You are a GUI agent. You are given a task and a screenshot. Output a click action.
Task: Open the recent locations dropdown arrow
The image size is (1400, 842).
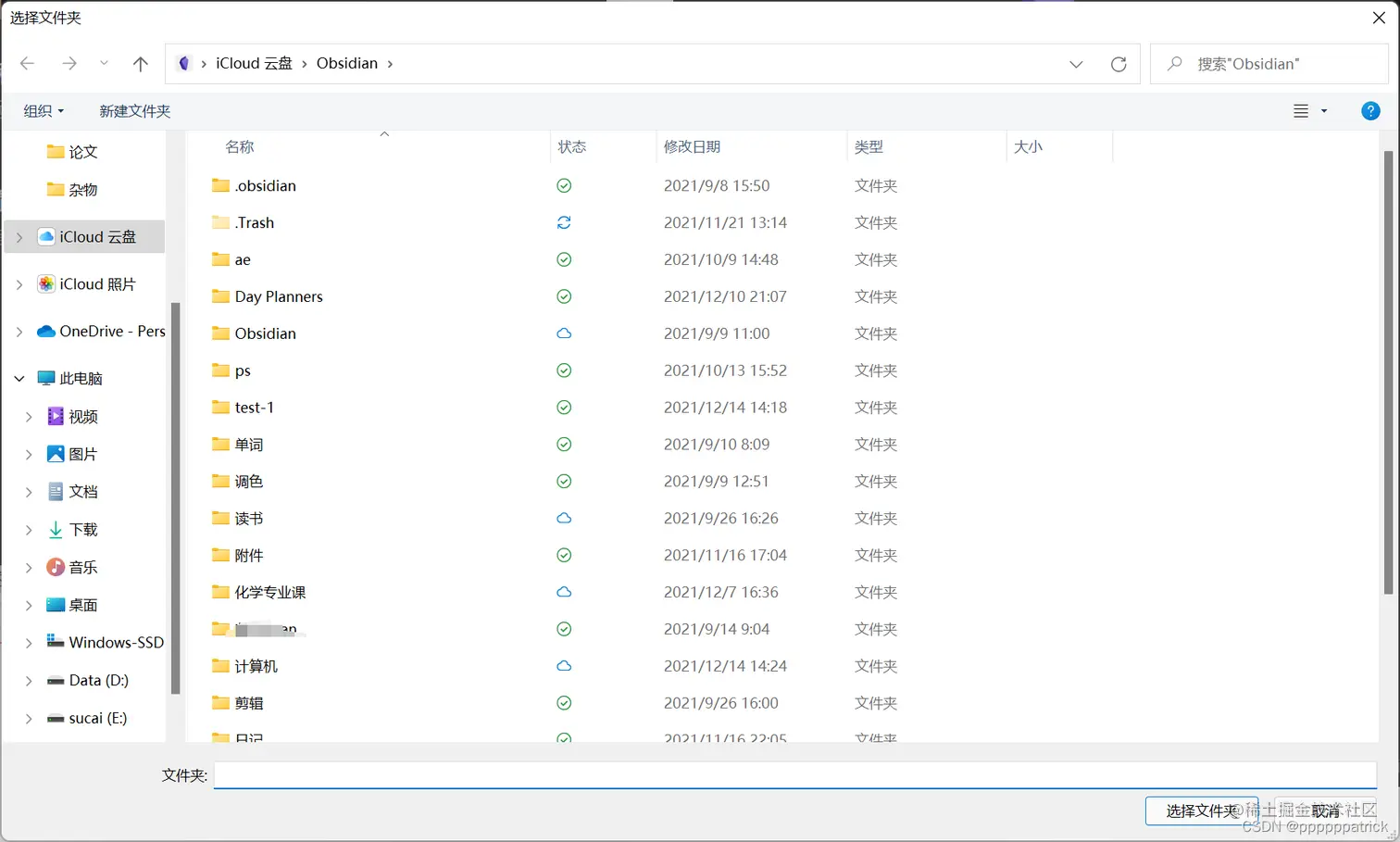[x=104, y=63]
